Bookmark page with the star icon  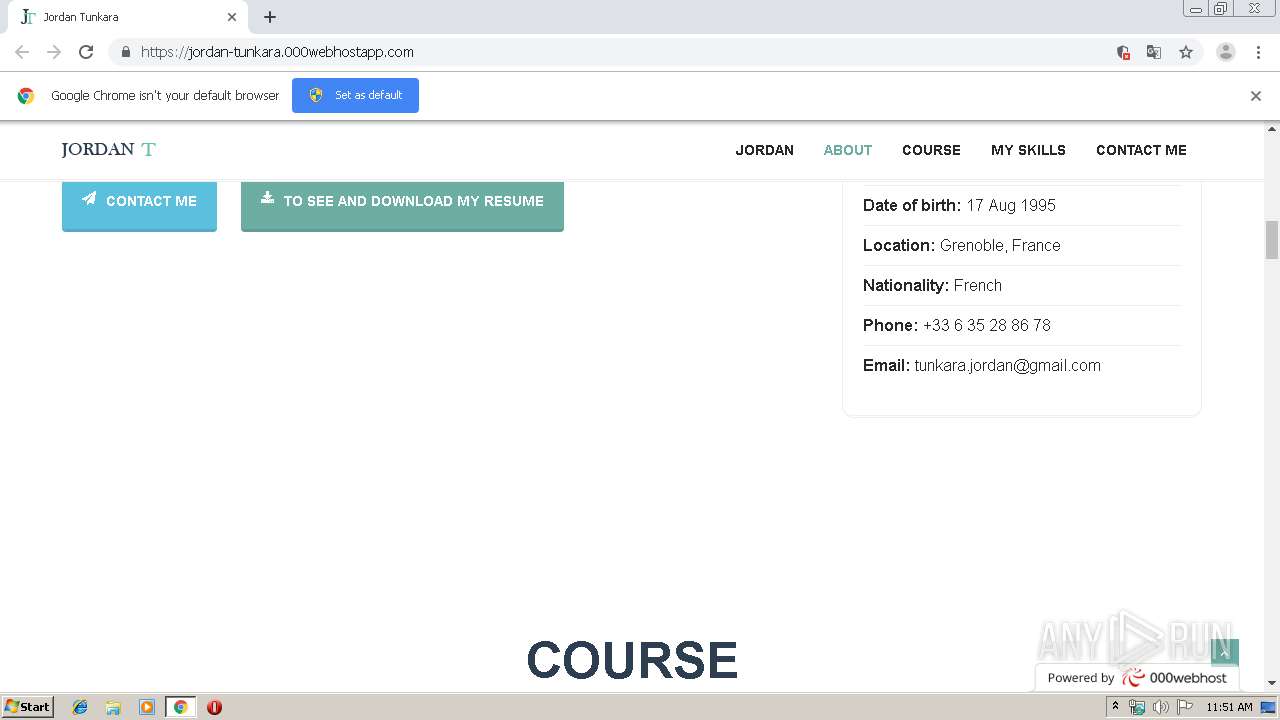1186,52
